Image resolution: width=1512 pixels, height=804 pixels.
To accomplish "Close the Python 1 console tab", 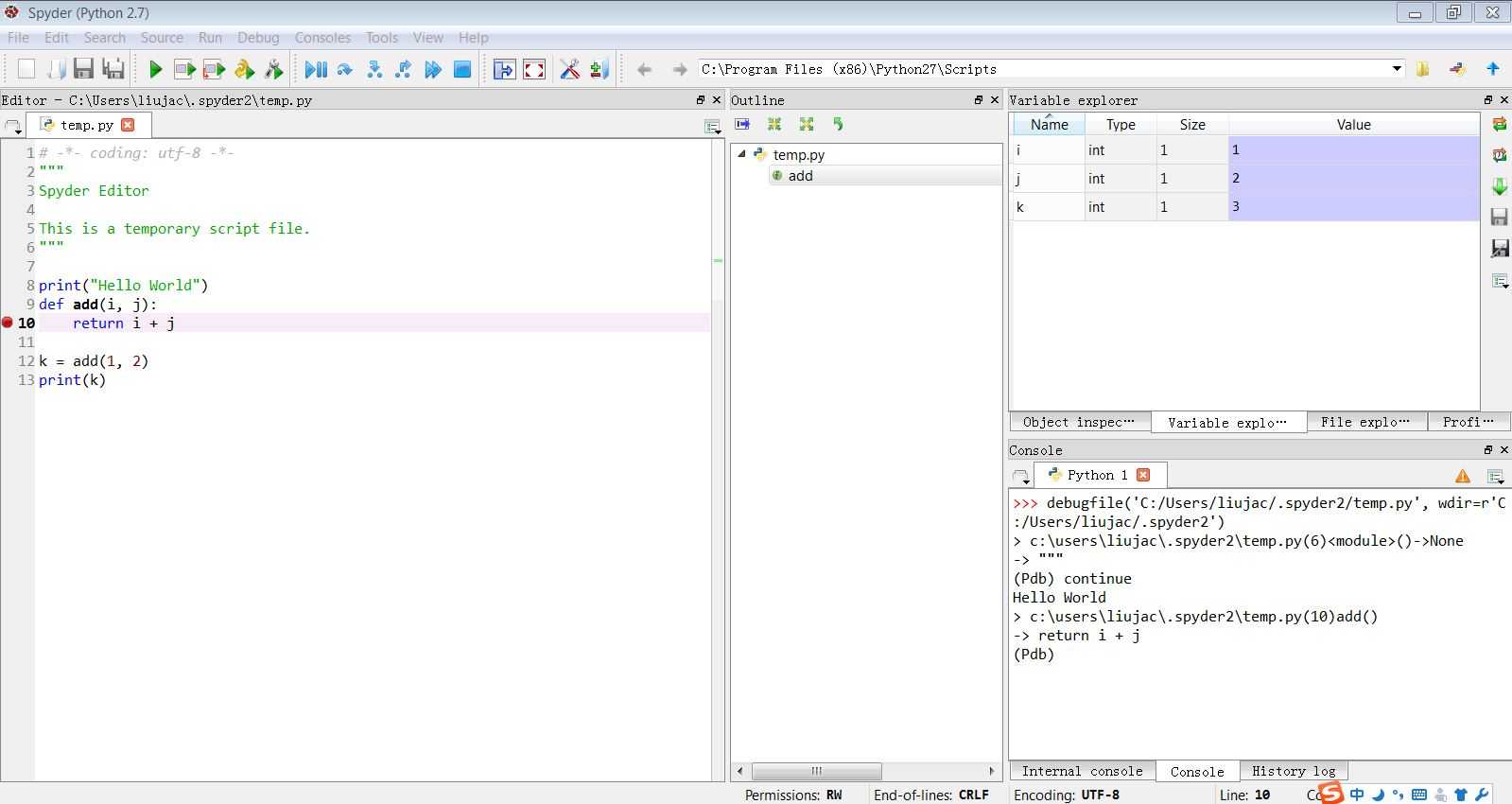I will (x=1143, y=475).
